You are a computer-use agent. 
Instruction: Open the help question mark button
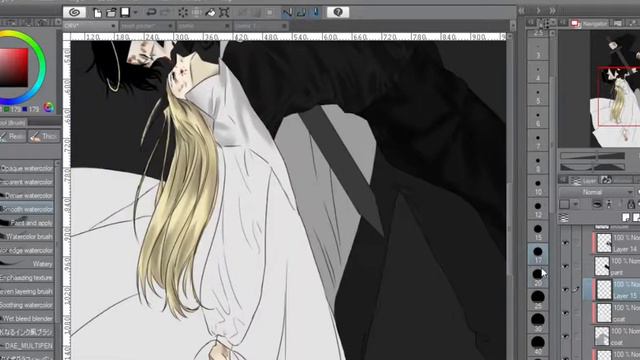coord(338,12)
